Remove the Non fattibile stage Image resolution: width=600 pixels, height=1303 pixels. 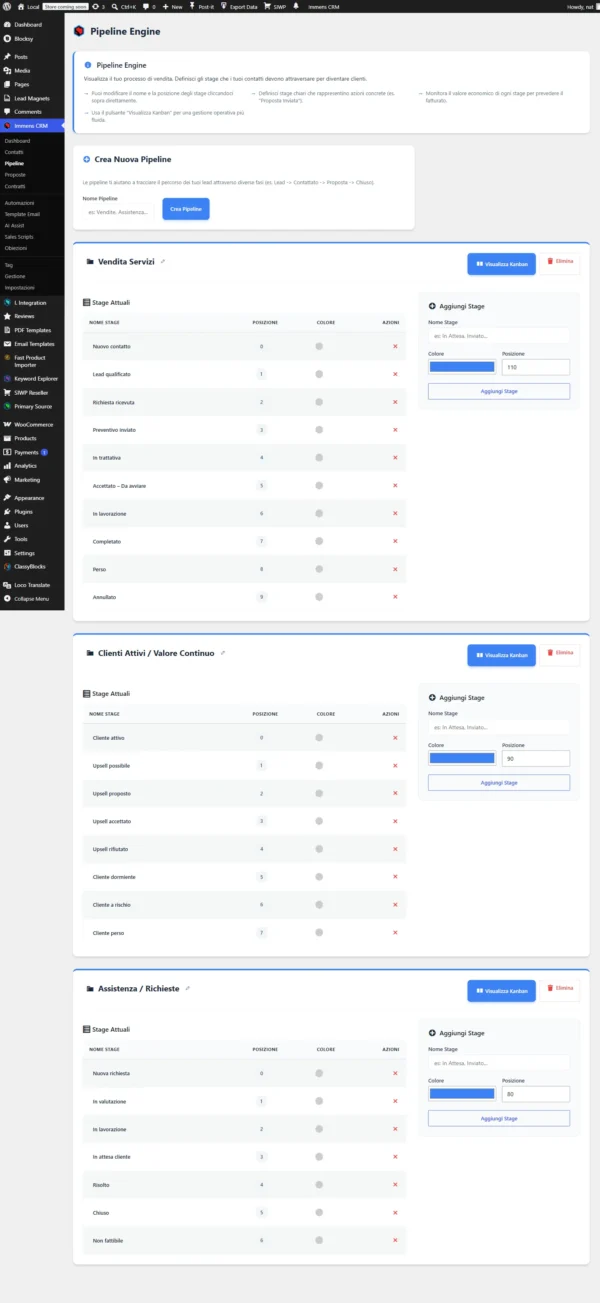tap(395, 1240)
